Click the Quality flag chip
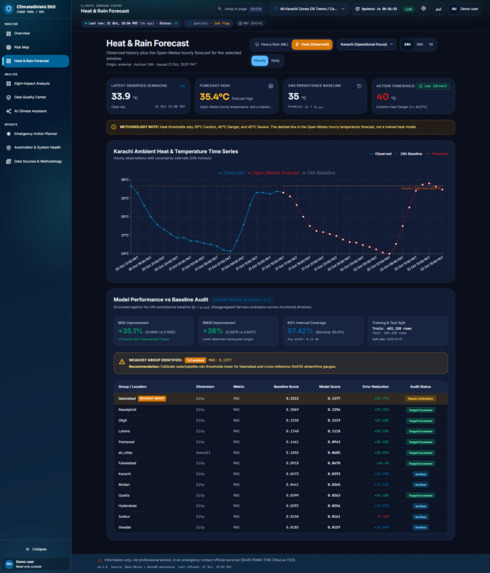The width and height of the screenshot is (490, 573). coord(209,23)
